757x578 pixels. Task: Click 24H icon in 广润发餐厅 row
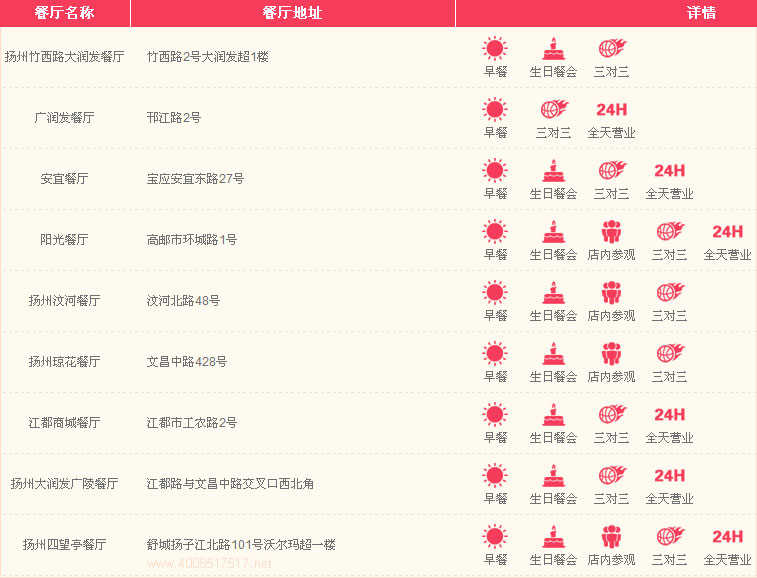[612, 110]
